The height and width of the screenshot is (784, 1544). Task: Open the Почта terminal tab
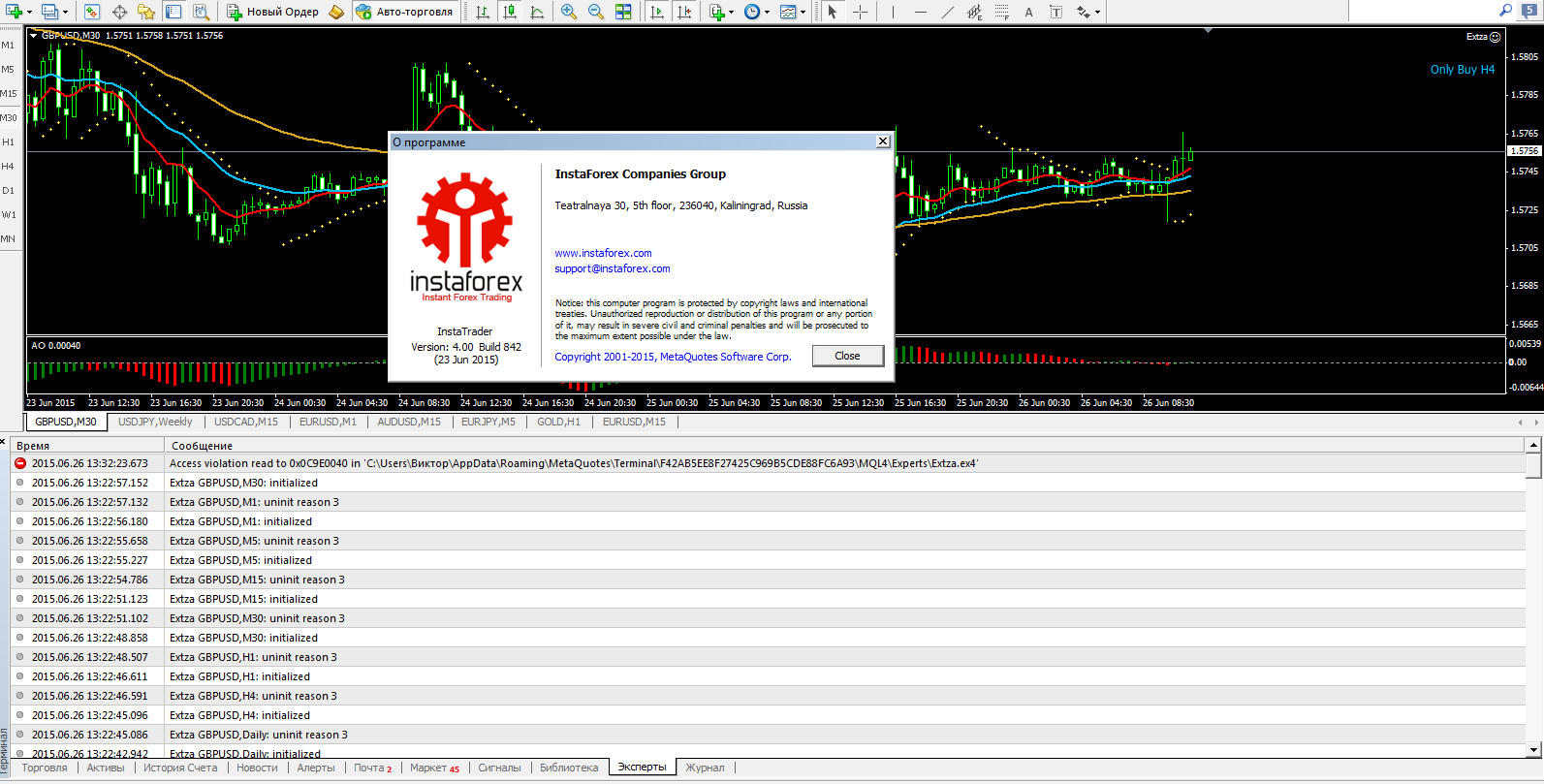[x=372, y=768]
